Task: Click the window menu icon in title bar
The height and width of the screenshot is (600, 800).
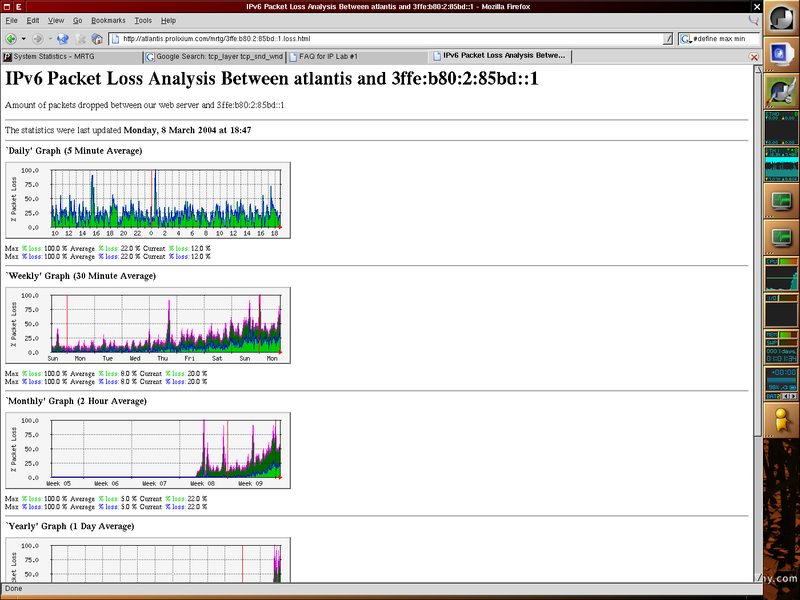Action: [7, 7]
